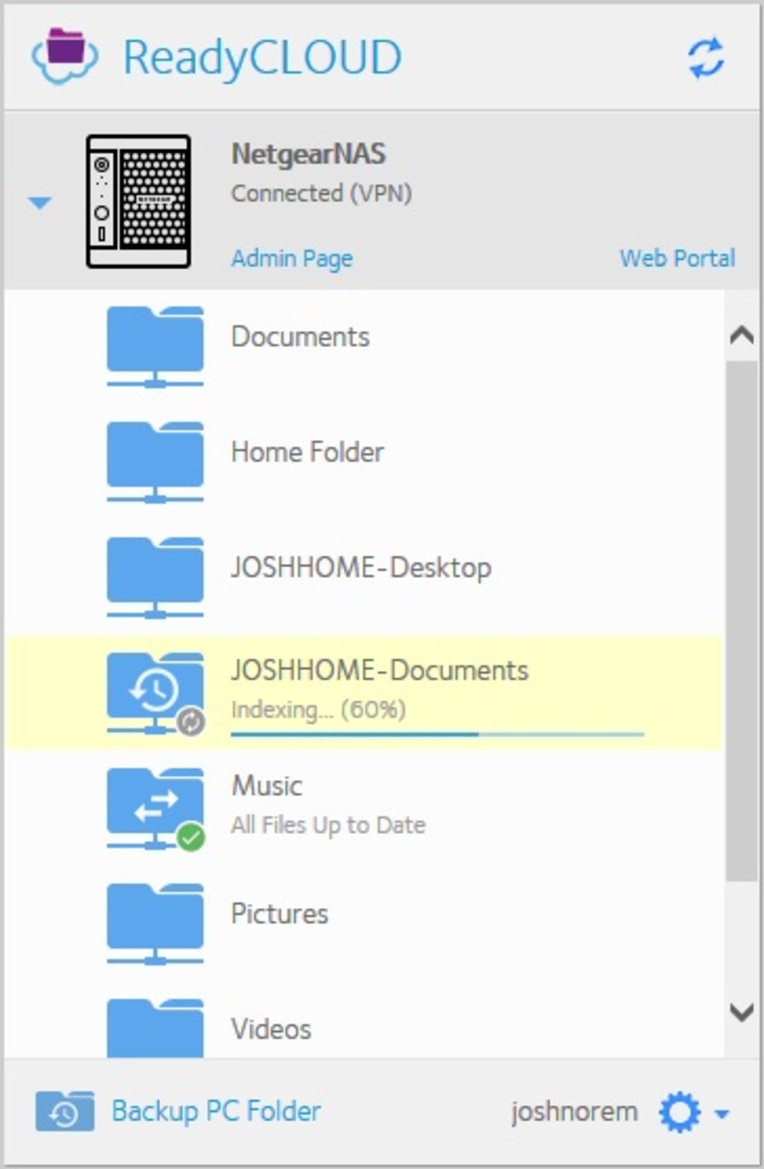Open the settings gear icon
The width and height of the screenshot is (764, 1169).
pyautogui.click(x=680, y=1112)
